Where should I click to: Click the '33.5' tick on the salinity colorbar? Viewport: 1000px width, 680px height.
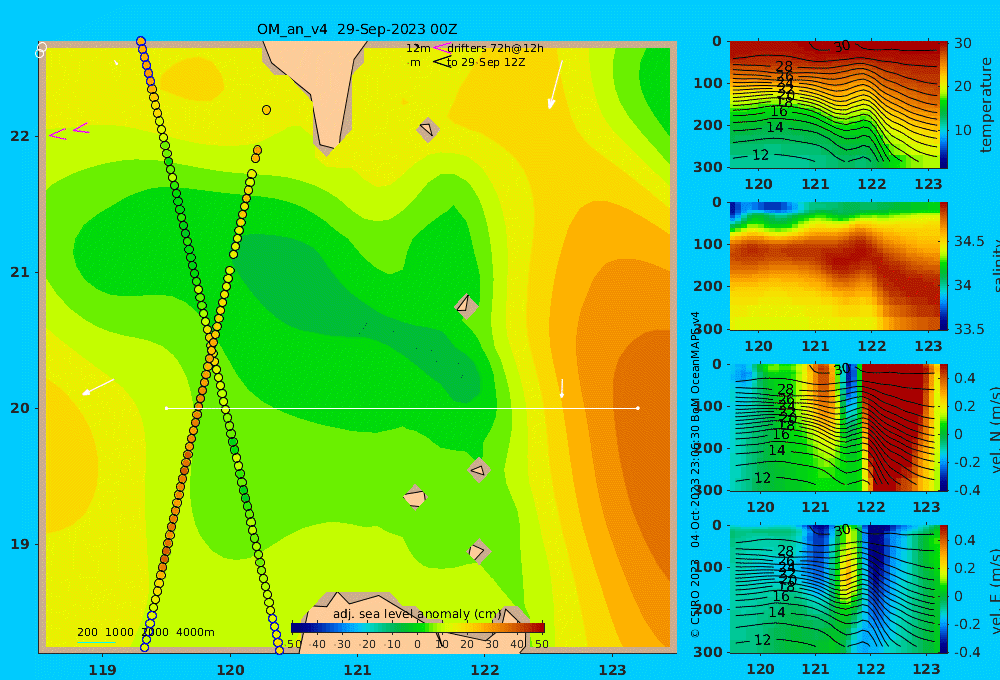[x=969, y=329]
